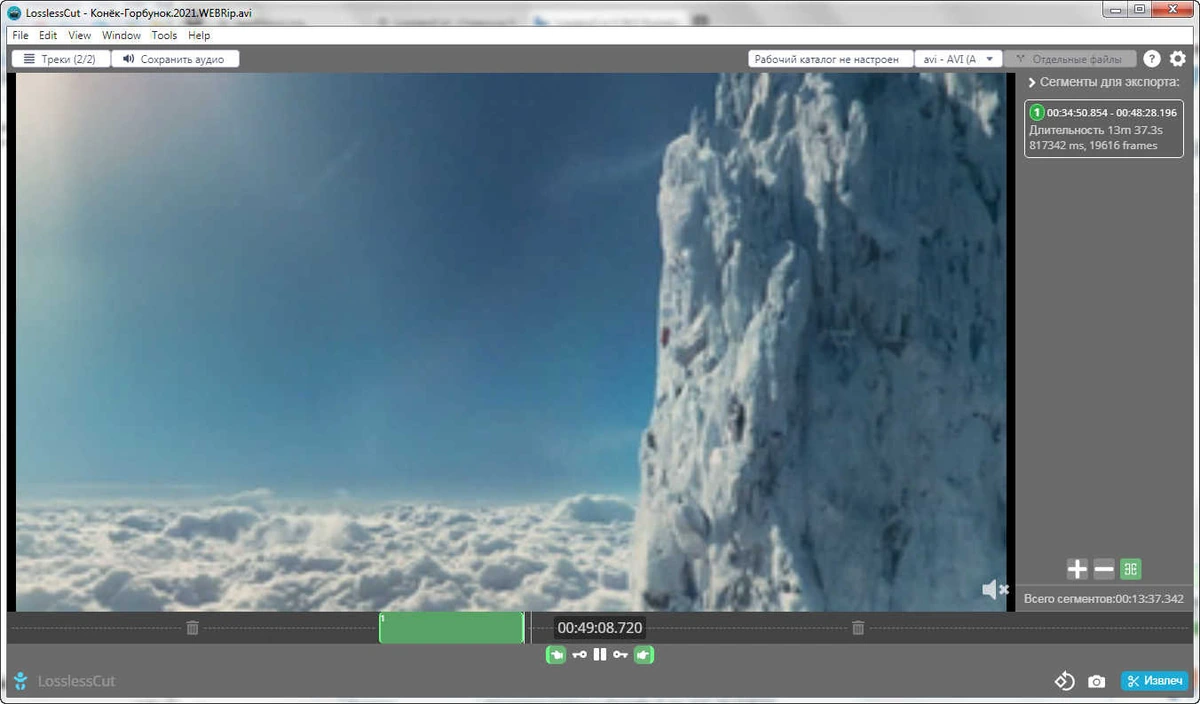Jump to the next keyframe
Screen dimensions: 1200x704
(x=621, y=654)
